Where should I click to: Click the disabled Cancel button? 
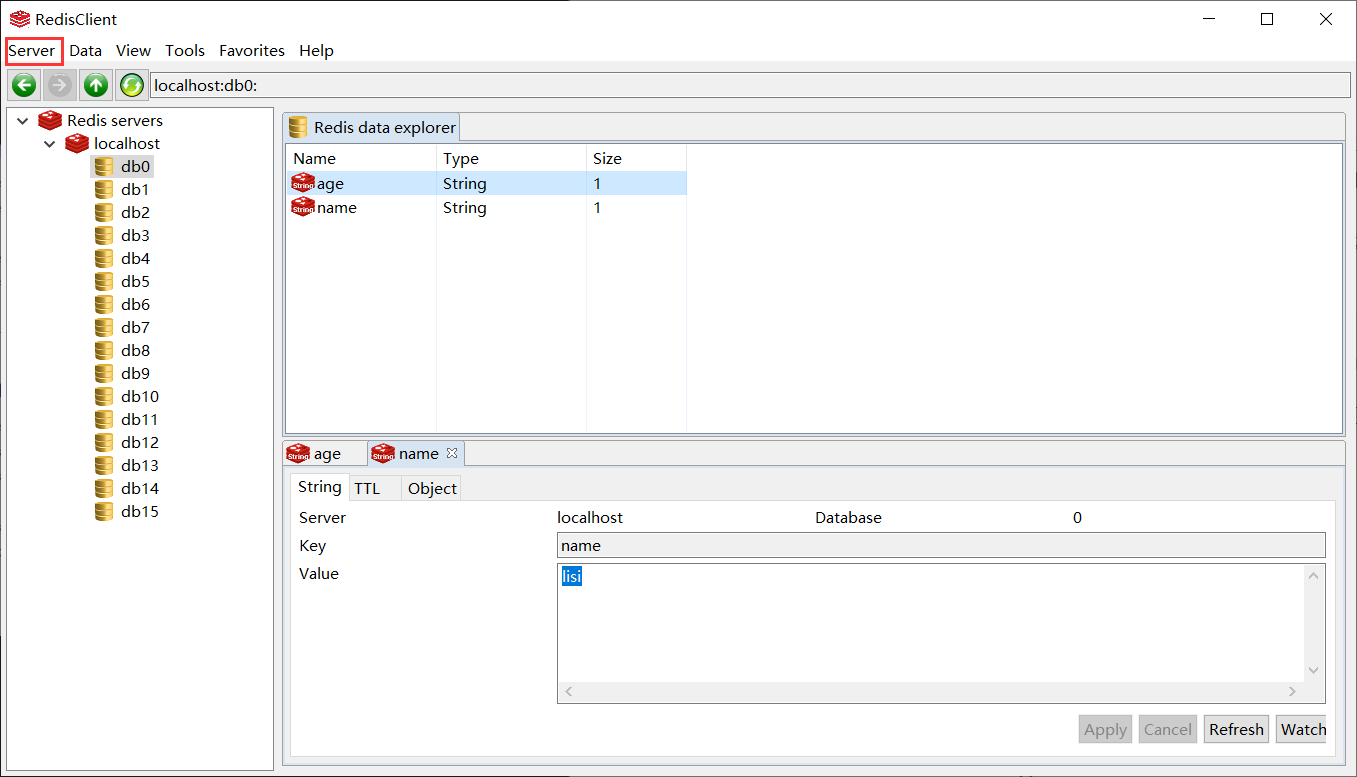coord(1167,729)
